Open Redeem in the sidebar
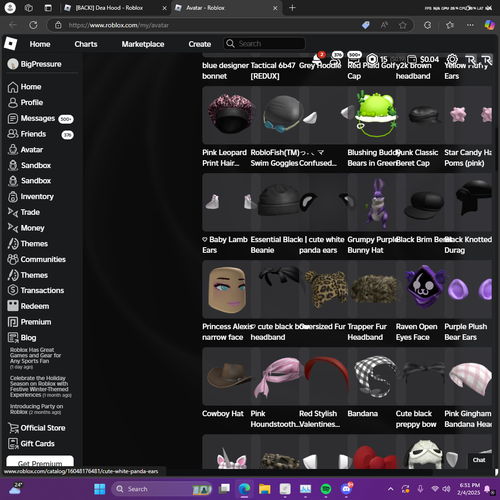500x500 pixels. click(x=28, y=306)
